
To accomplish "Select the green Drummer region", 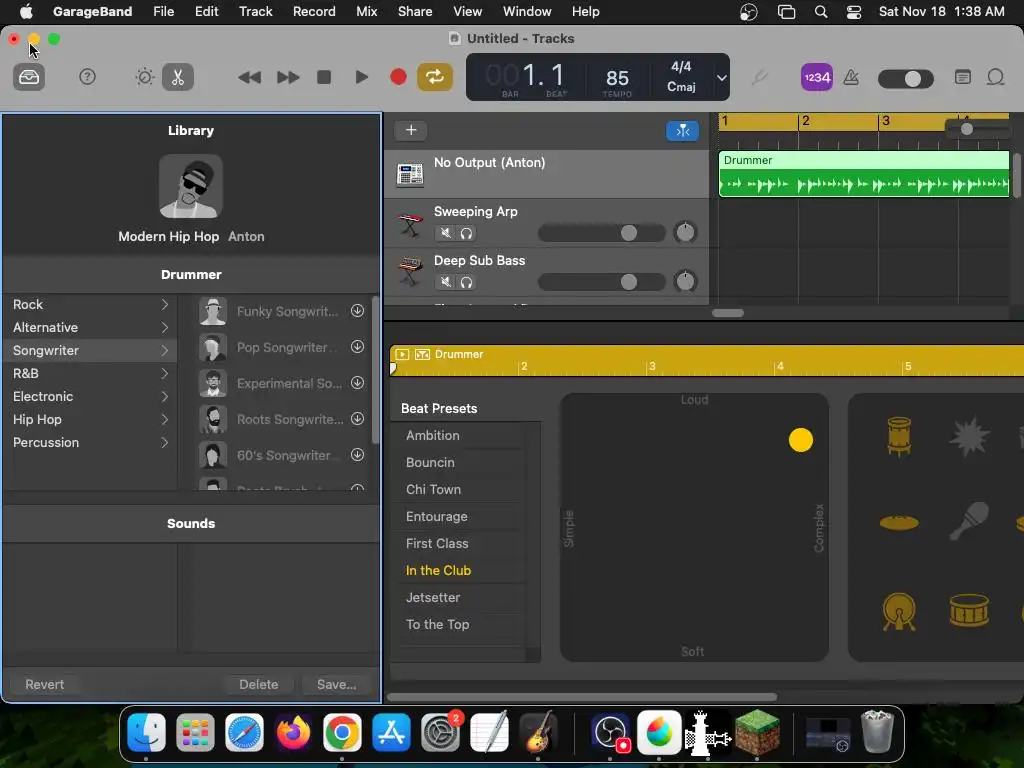I will coord(864,174).
